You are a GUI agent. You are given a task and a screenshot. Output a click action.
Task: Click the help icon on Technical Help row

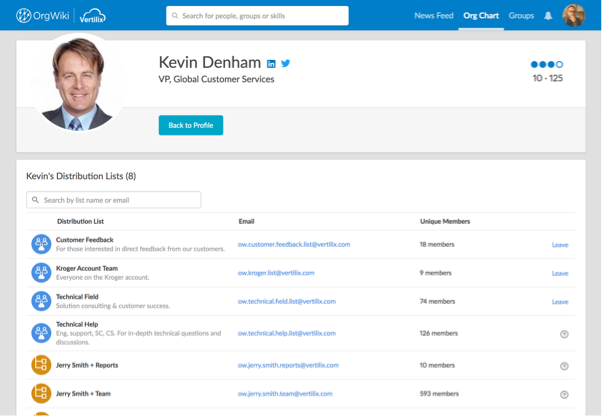coord(564,334)
